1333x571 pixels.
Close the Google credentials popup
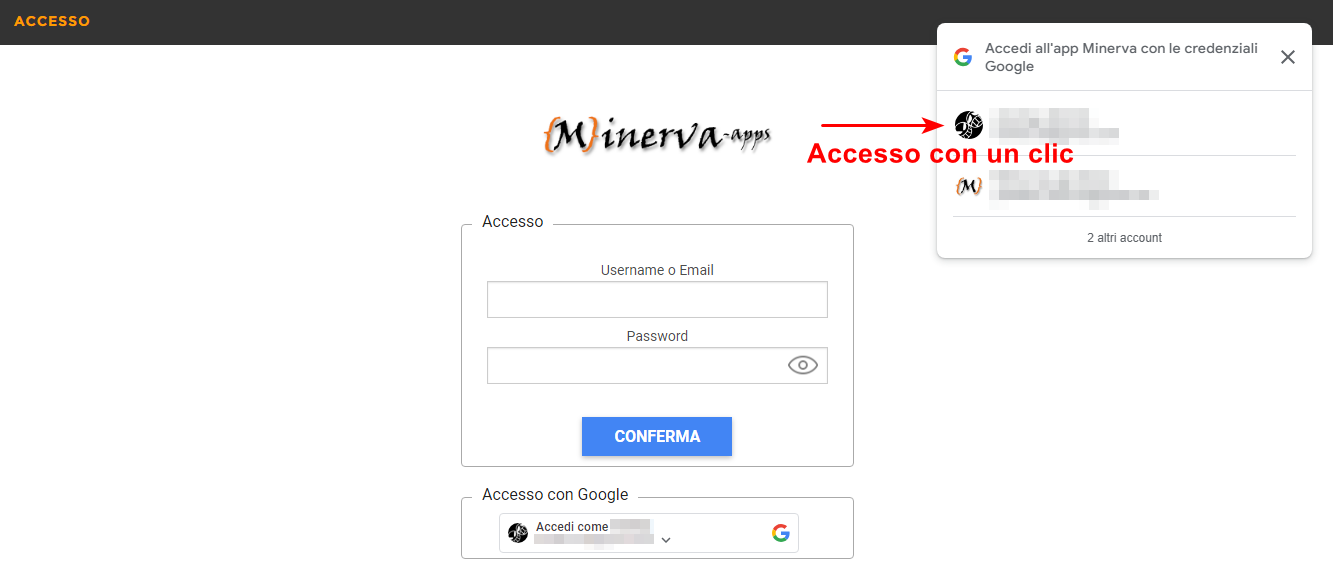tap(1288, 57)
